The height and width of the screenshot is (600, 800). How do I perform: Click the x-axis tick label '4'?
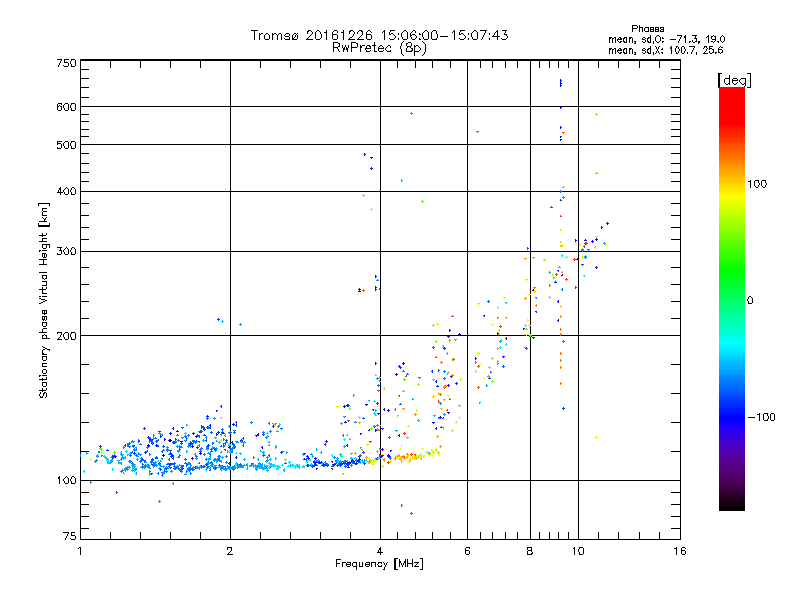point(380,551)
